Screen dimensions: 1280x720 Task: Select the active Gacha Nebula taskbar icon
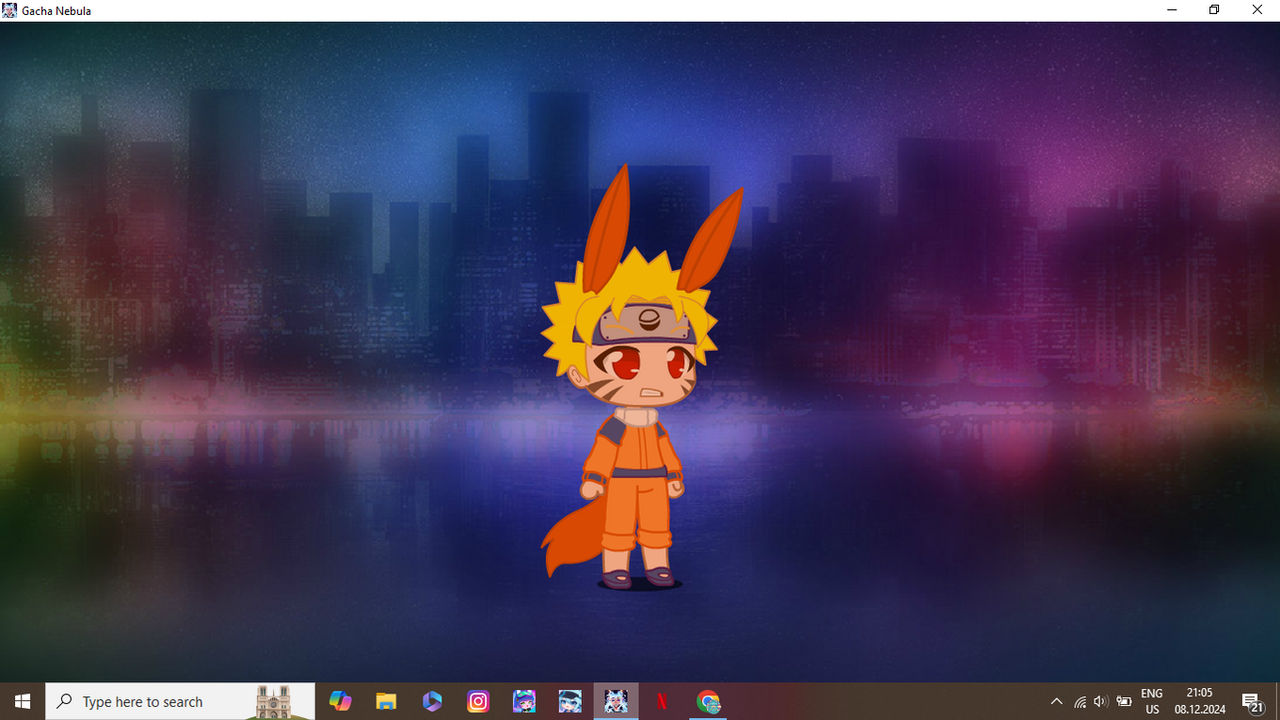tap(616, 702)
